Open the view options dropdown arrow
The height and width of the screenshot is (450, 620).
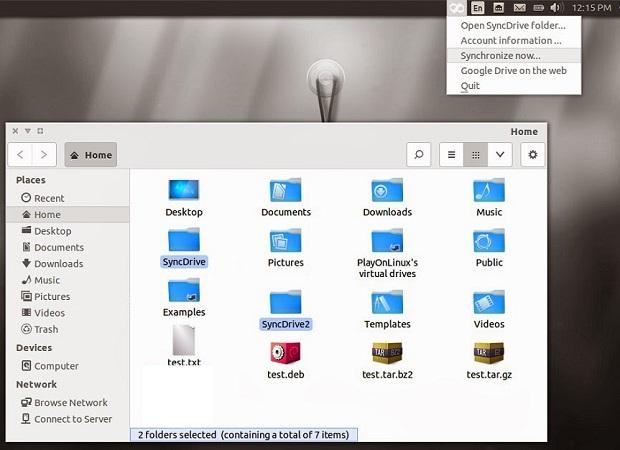tap(500, 155)
